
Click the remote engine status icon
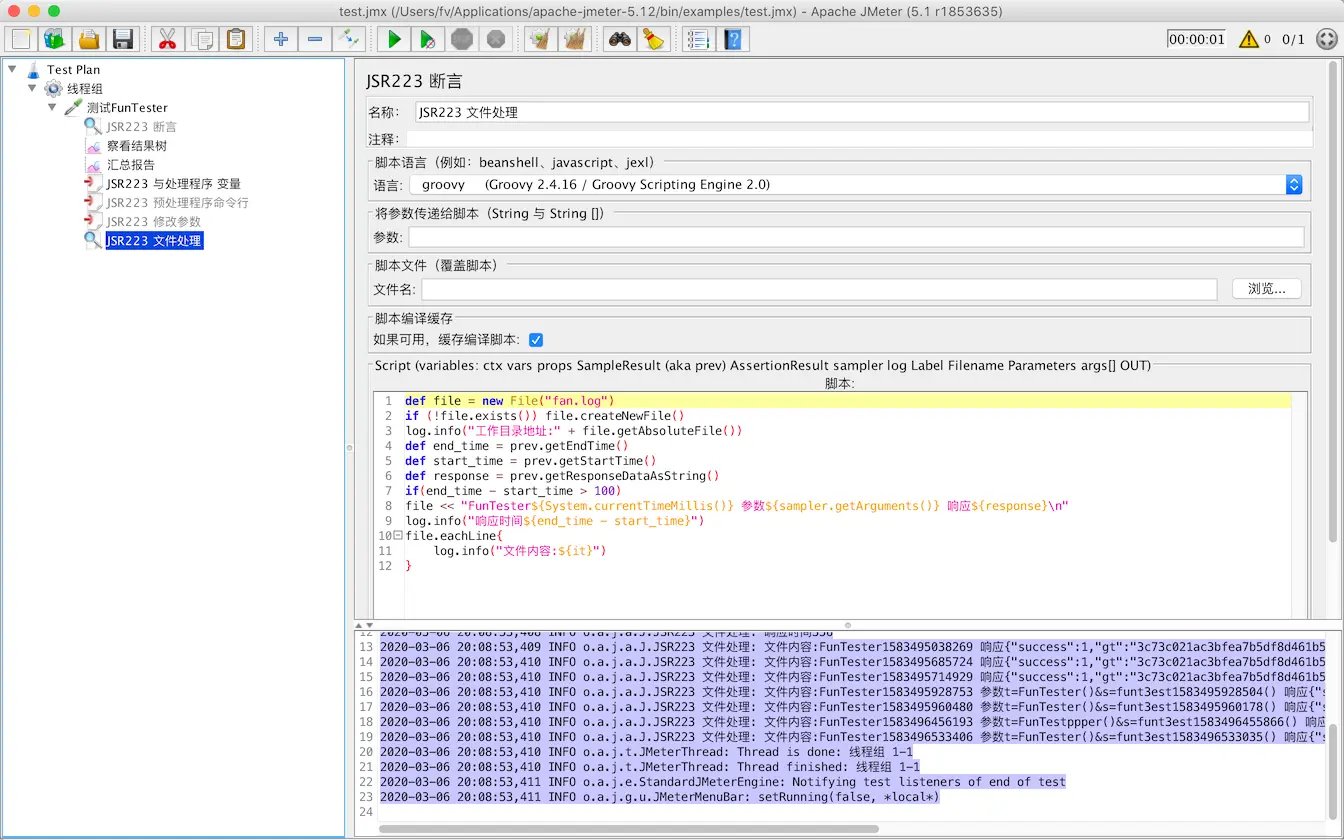[x=1326, y=39]
